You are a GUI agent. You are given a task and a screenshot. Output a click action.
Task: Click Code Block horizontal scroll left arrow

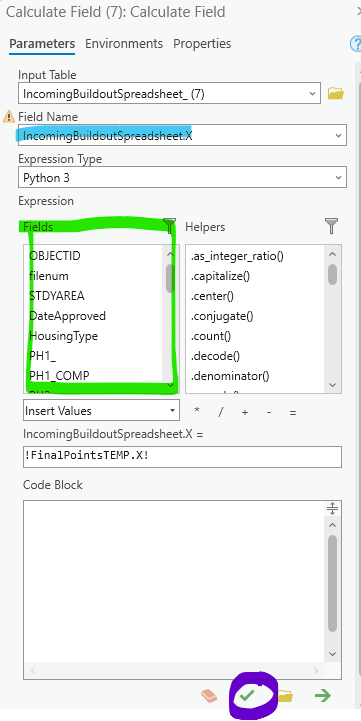click(33, 670)
